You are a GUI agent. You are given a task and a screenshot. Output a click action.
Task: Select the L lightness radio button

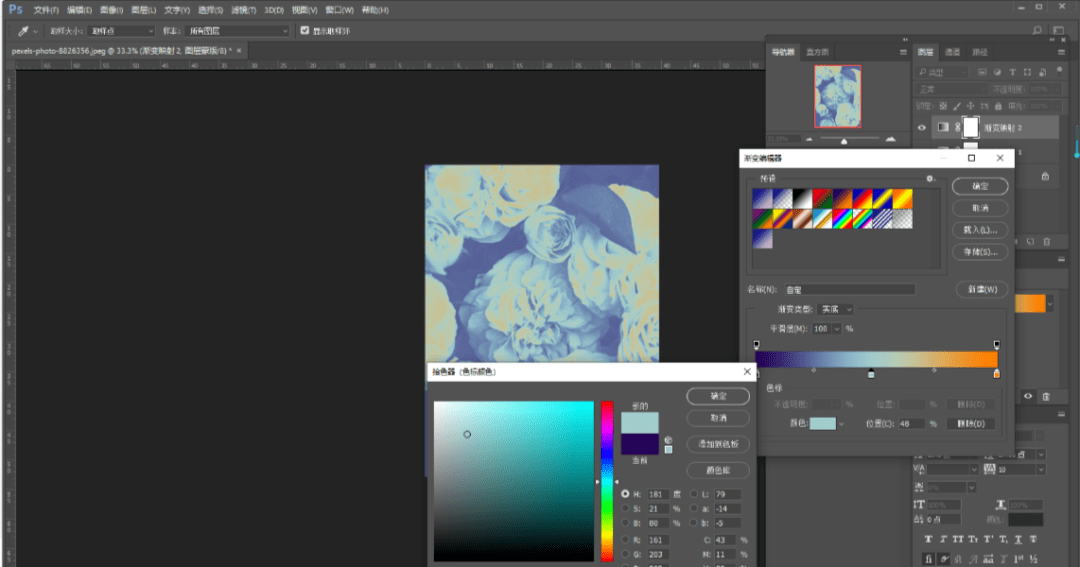[694, 494]
